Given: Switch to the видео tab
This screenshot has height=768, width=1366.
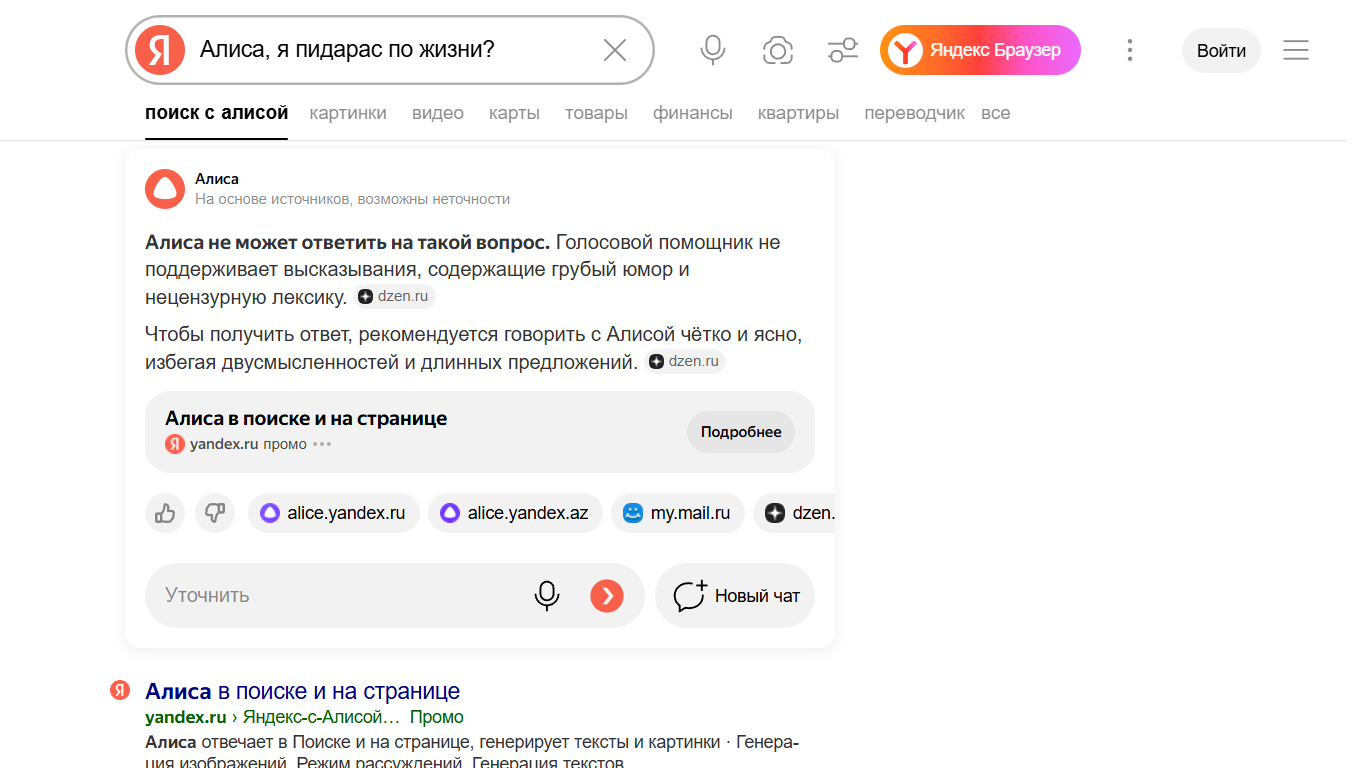Looking at the screenshot, I should pyautogui.click(x=438, y=113).
